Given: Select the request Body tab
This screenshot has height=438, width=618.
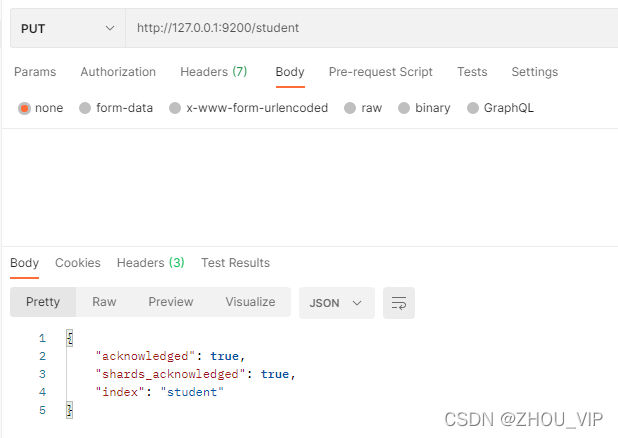Looking at the screenshot, I should point(290,72).
